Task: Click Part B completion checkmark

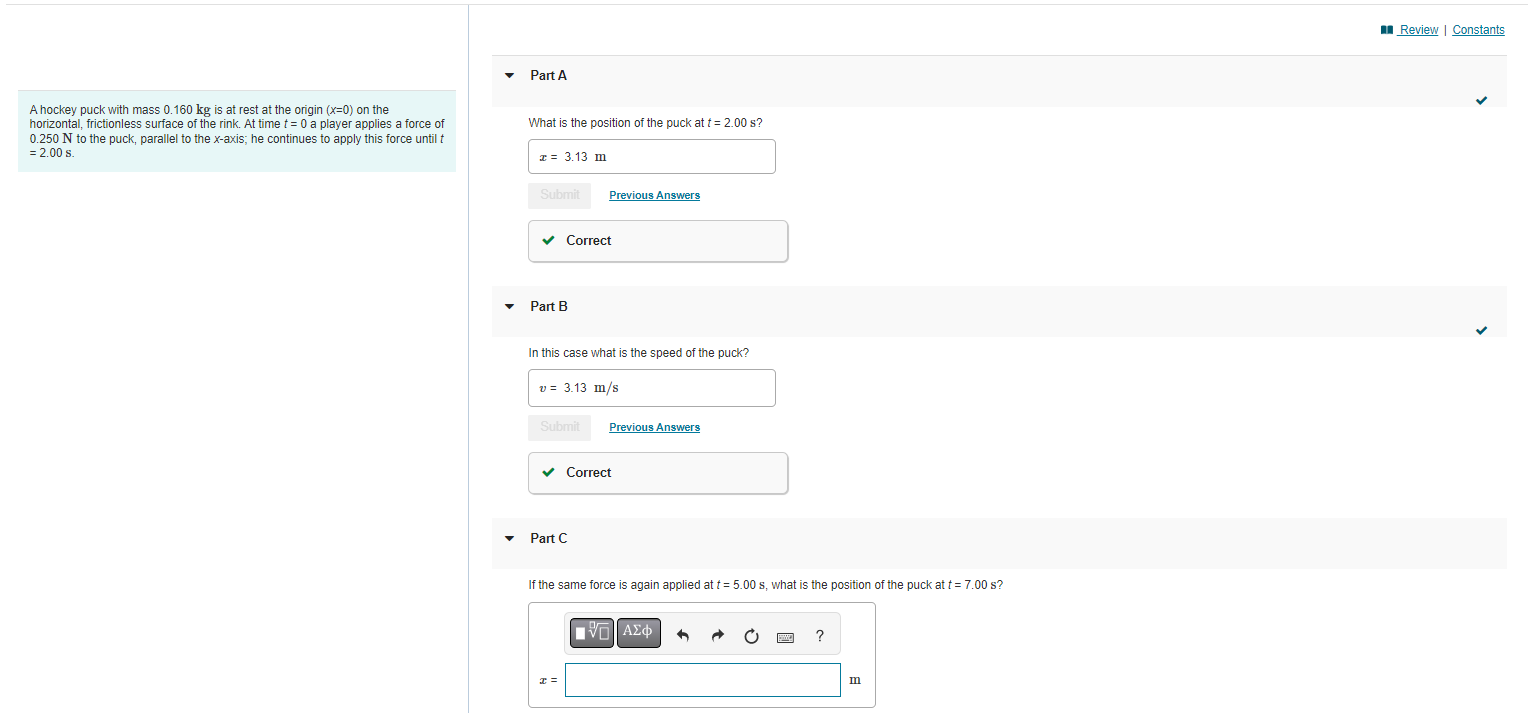Action: point(1481,330)
